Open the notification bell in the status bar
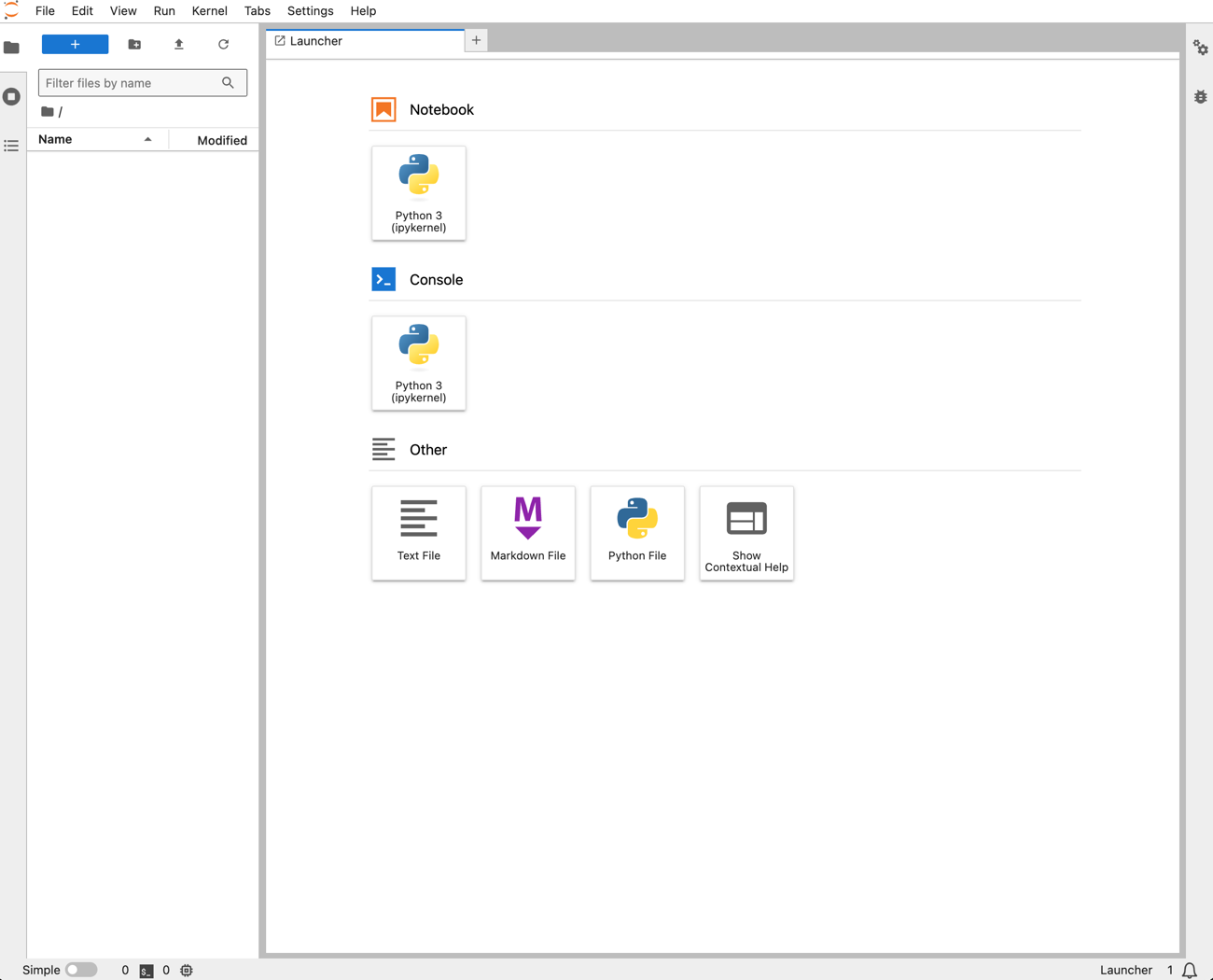The width and height of the screenshot is (1213, 980). tap(1190, 970)
